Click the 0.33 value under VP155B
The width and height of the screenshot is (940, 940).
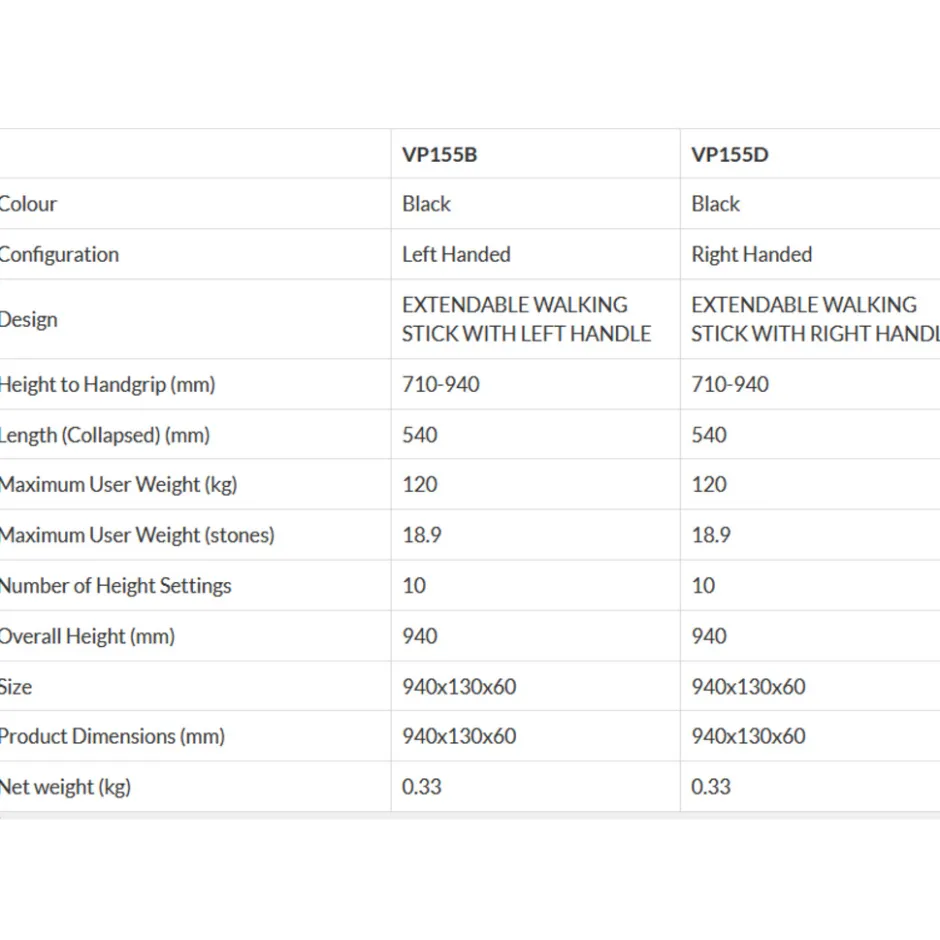coord(421,787)
